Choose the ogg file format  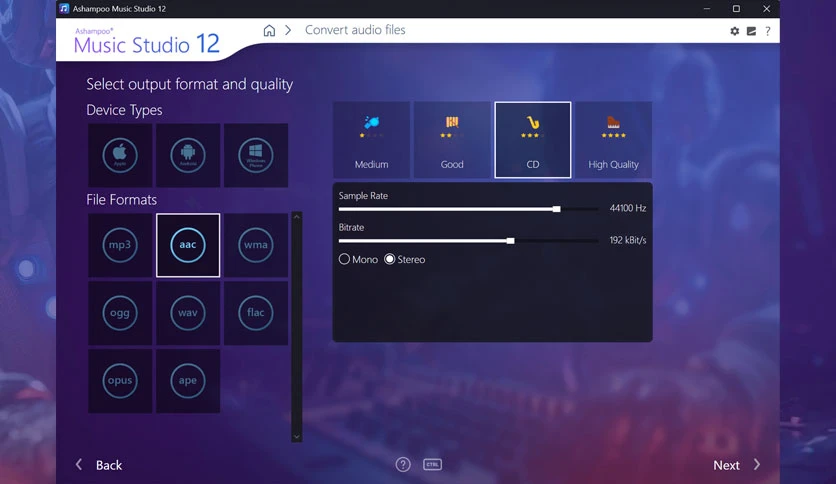(120, 313)
